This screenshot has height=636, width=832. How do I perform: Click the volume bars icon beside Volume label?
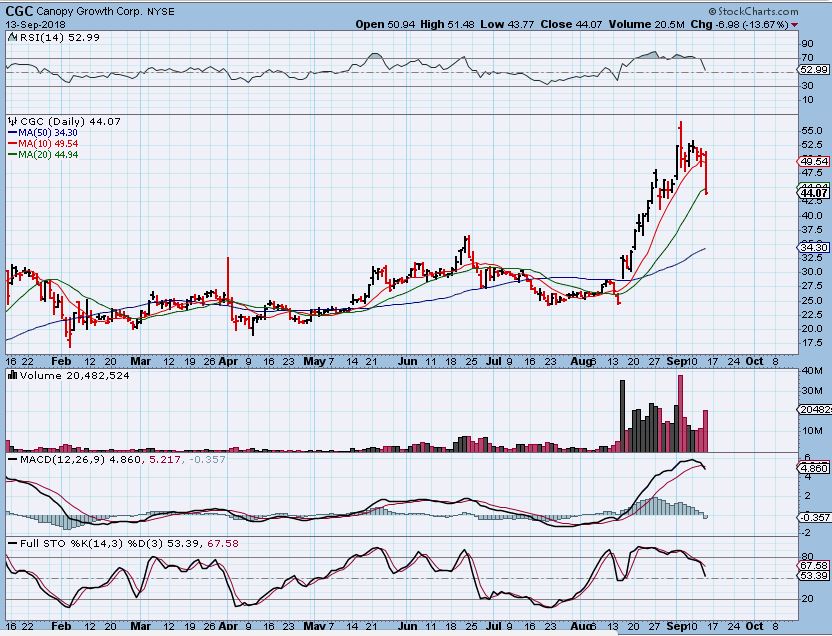13,375
